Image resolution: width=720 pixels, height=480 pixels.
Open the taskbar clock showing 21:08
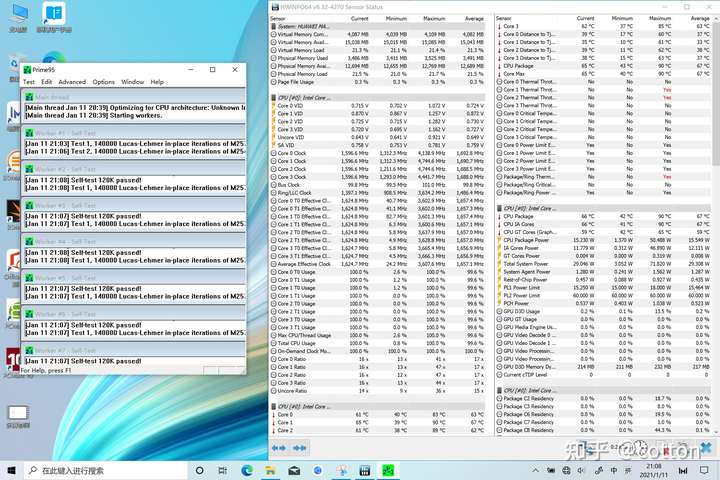point(653,470)
